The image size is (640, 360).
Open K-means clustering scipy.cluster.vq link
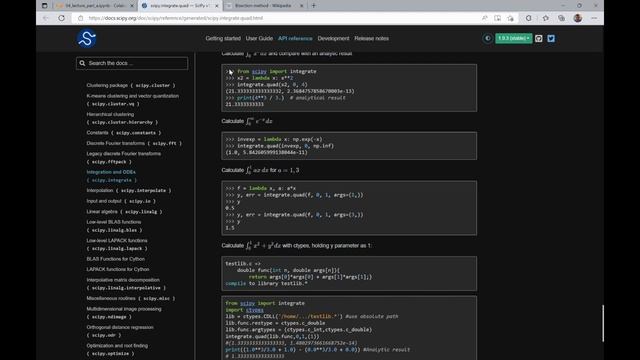[133, 100]
